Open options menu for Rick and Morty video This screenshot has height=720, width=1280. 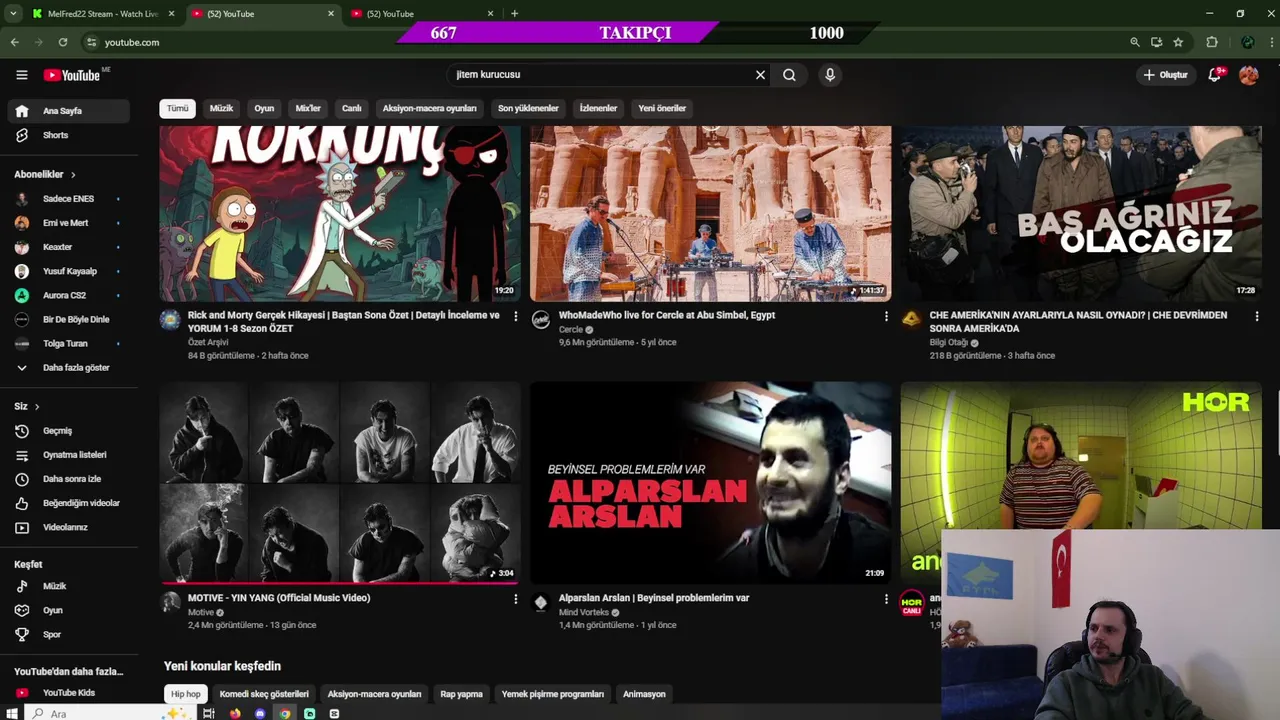[x=516, y=316]
